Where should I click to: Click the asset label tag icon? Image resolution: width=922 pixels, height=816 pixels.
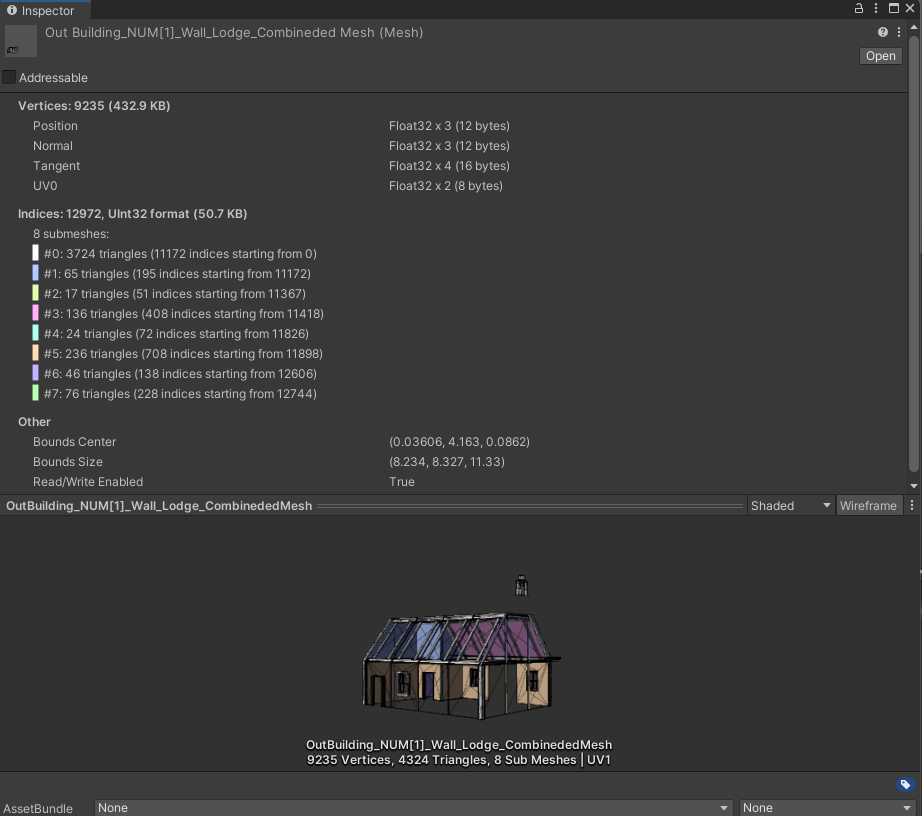[x=906, y=784]
